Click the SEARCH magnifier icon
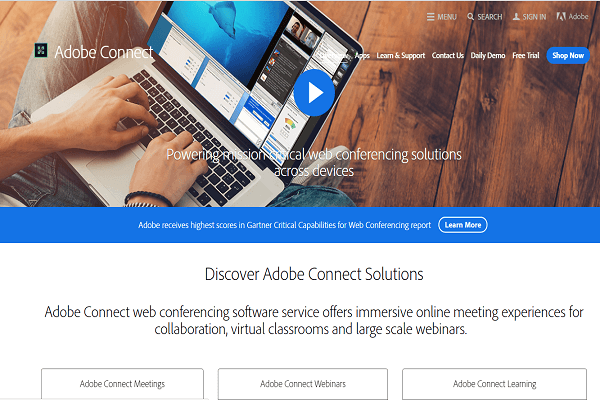600x400 pixels. [x=471, y=17]
